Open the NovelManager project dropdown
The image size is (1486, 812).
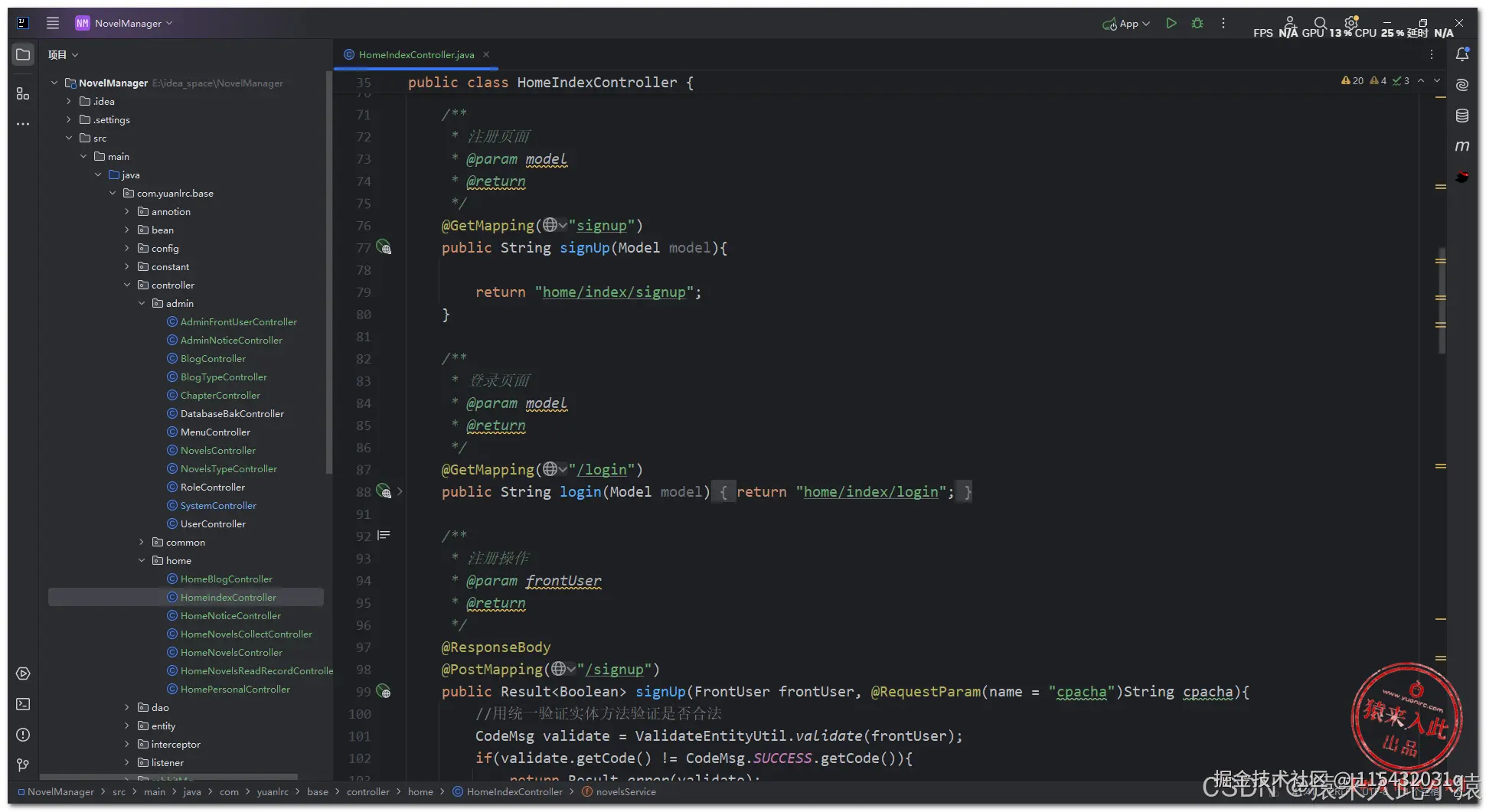[x=124, y=23]
